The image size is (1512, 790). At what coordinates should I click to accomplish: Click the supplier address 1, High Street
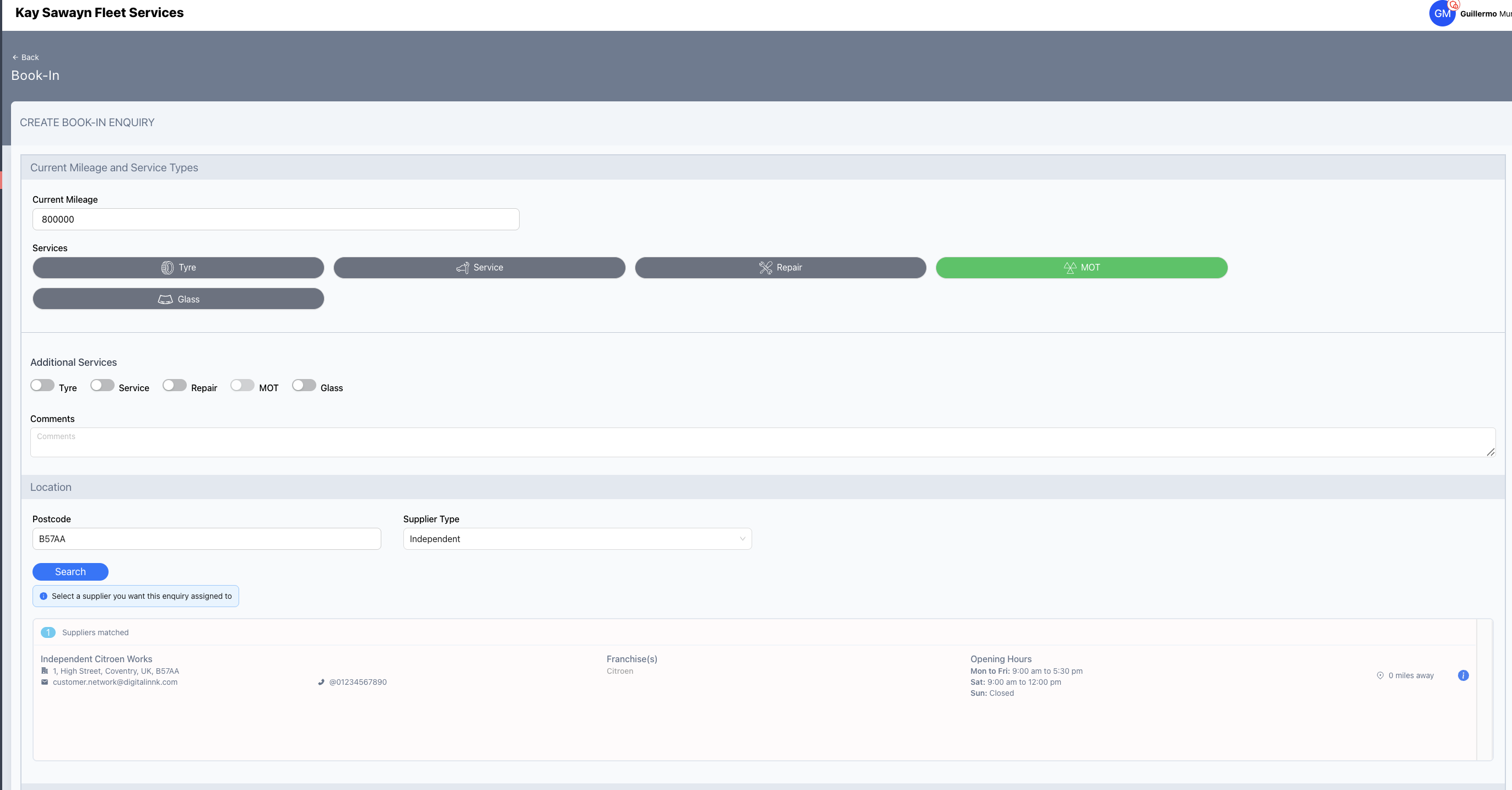coord(116,671)
